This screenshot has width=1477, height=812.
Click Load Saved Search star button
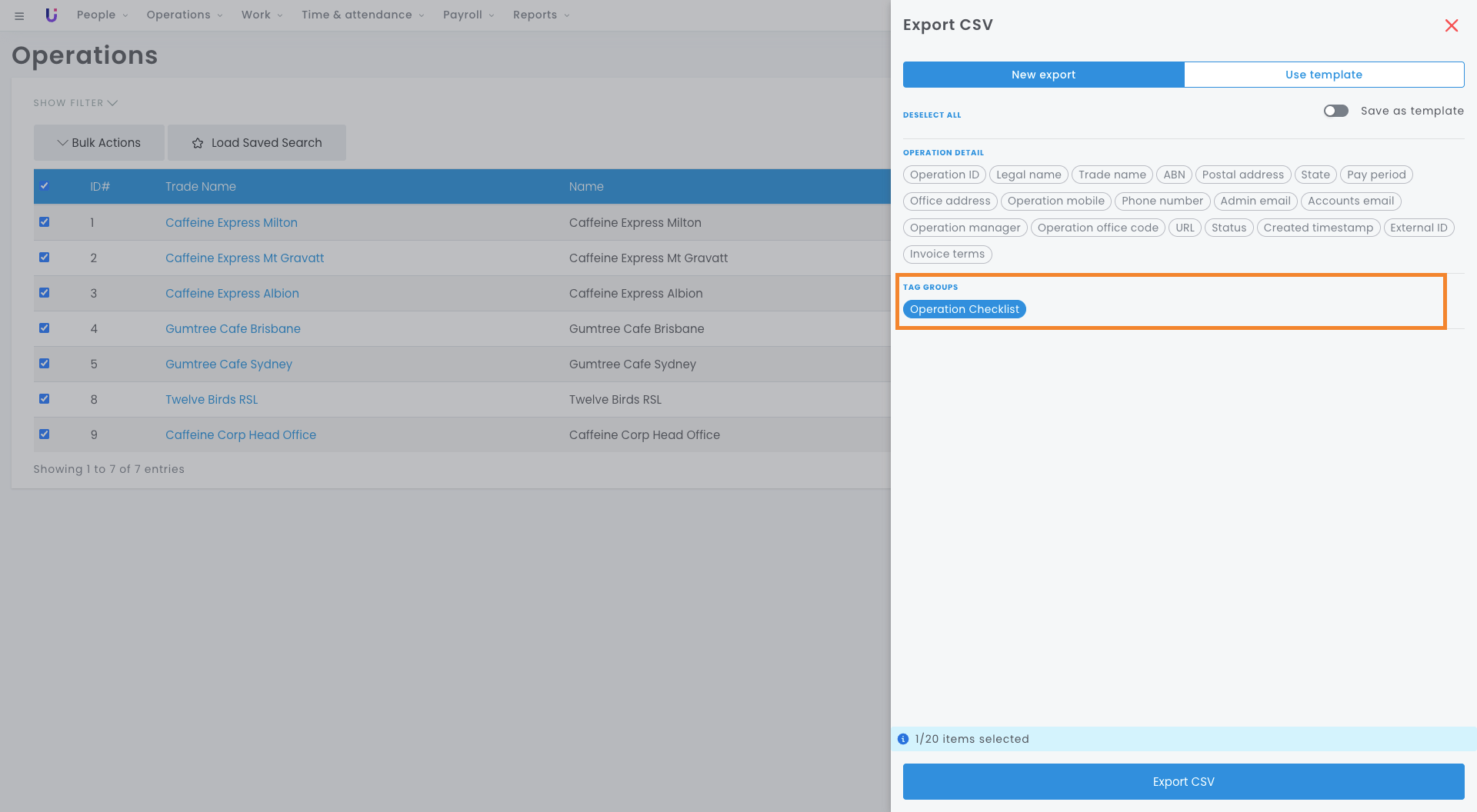(257, 143)
